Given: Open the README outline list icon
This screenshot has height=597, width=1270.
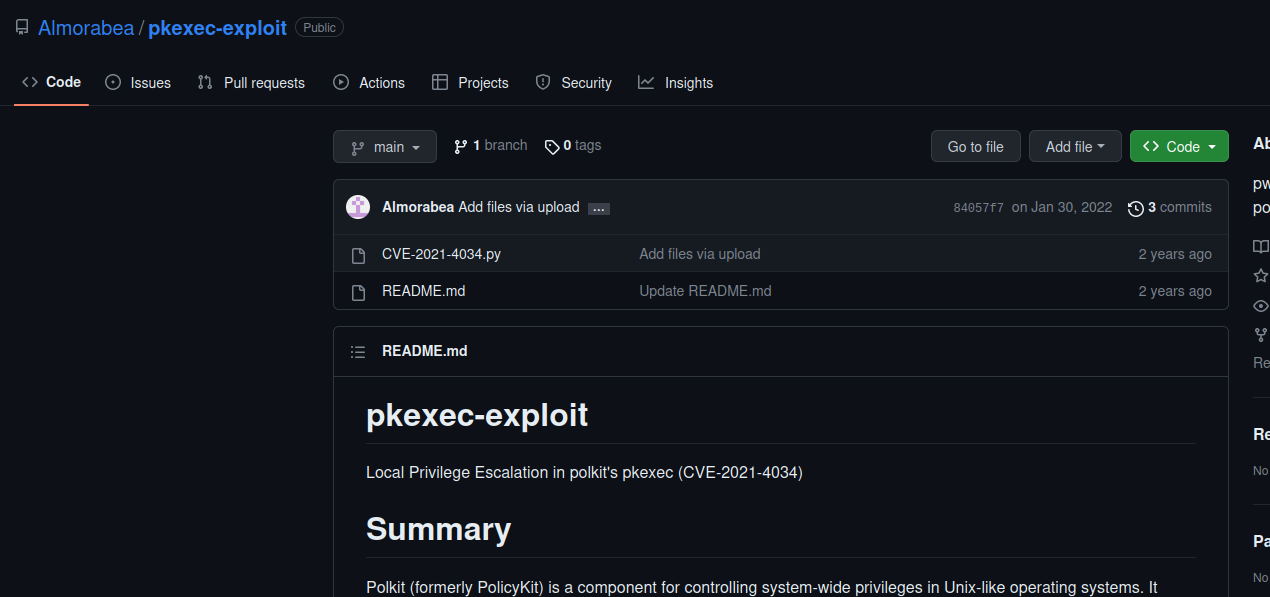Looking at the screenshot, I should point(358,351).
